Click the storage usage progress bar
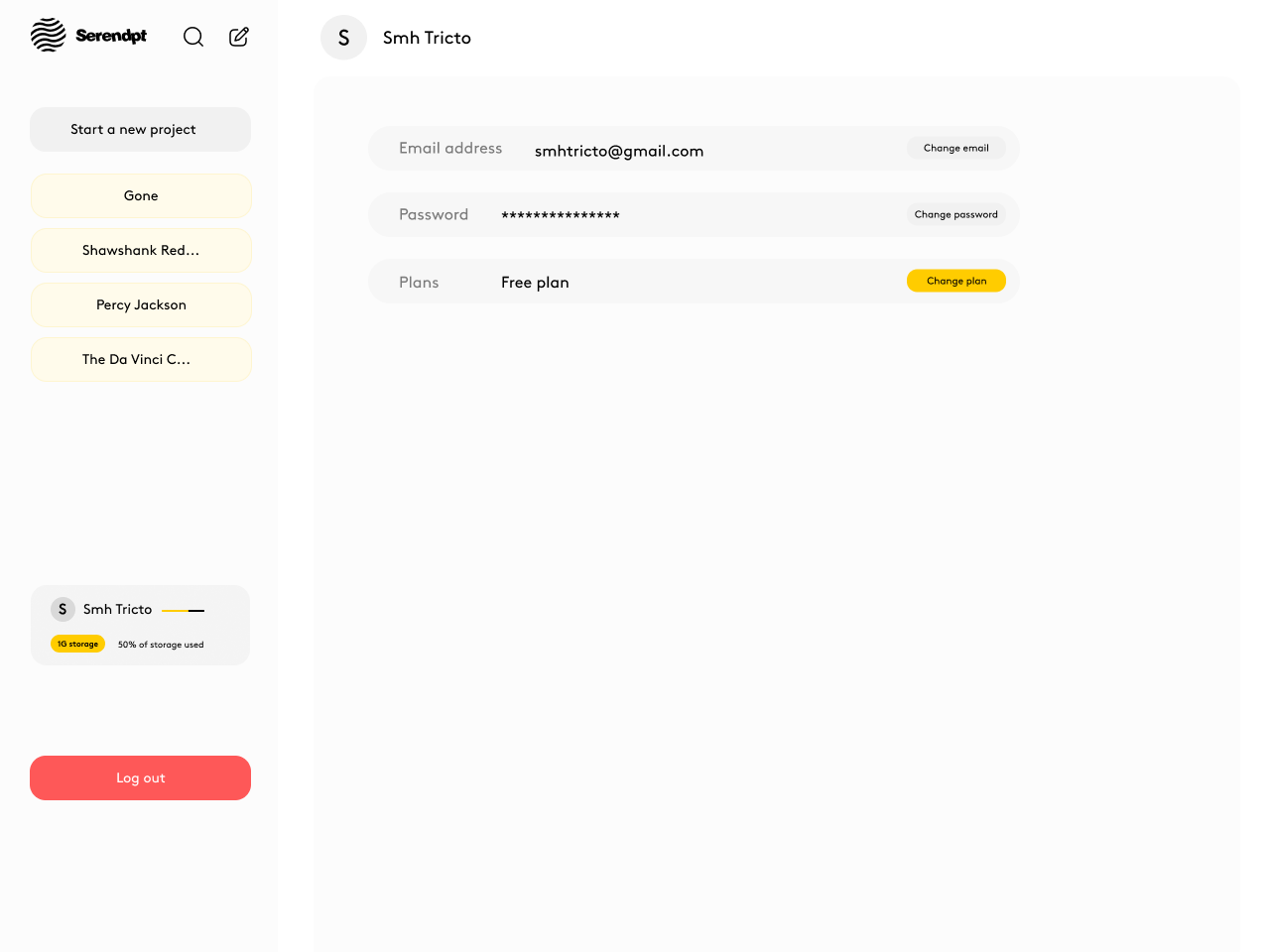 [x=183, y=611]
